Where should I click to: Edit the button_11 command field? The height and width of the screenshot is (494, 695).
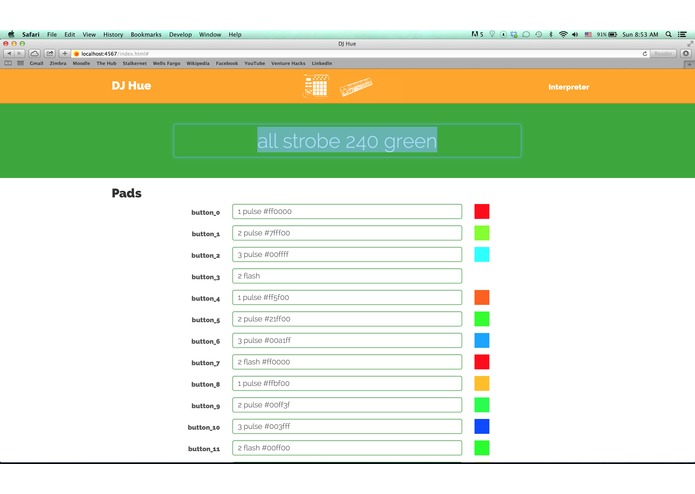(x=347, y=448)
